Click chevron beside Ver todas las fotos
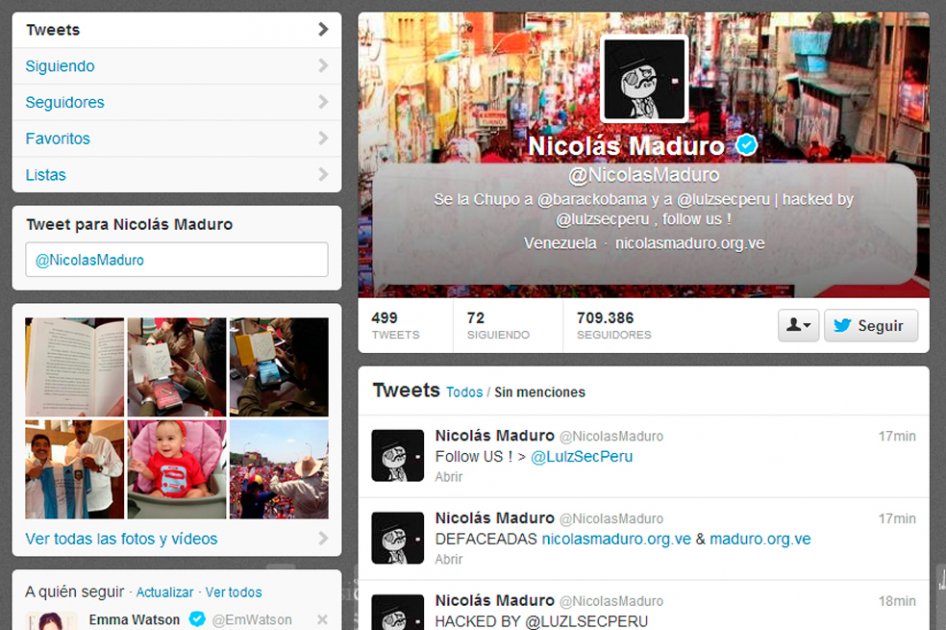This screenshot has height=630, width=946. 323,538
